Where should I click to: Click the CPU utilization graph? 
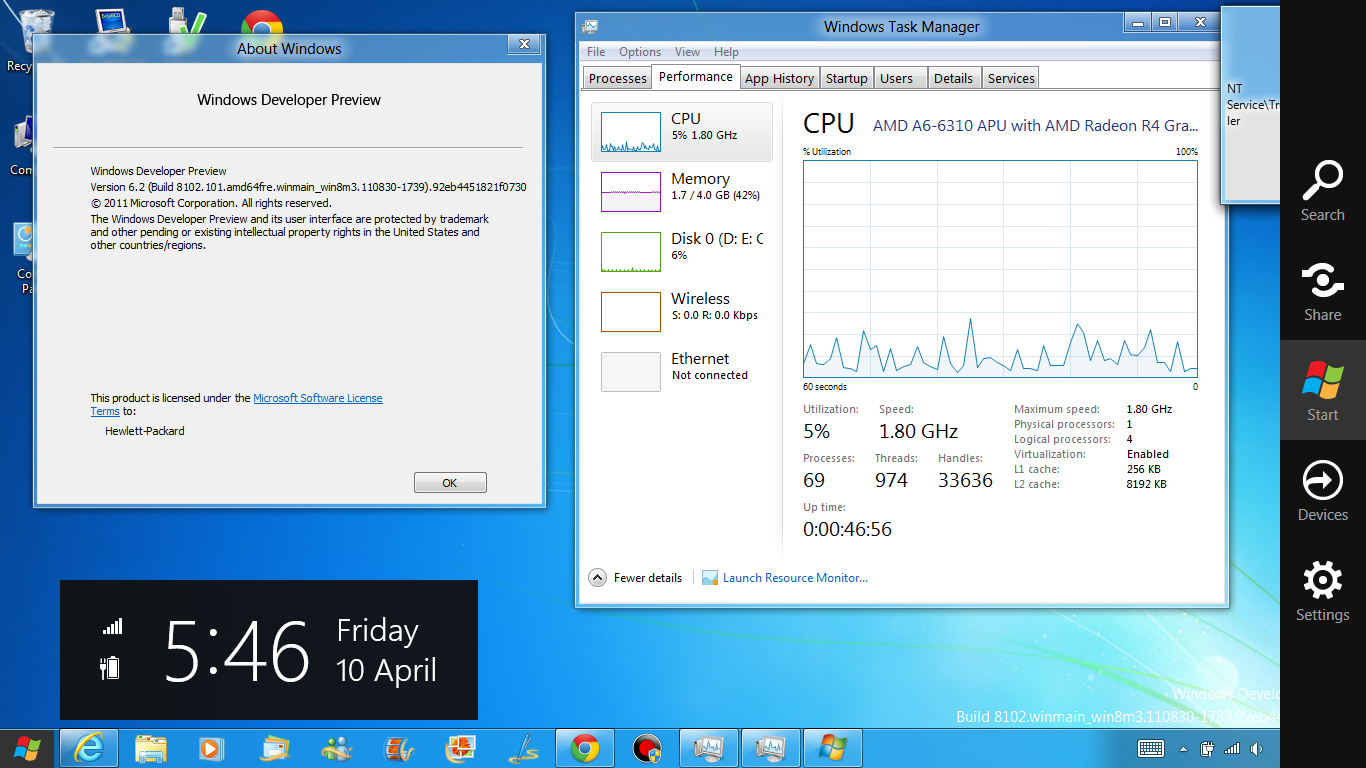click(x=1000, y=268)
